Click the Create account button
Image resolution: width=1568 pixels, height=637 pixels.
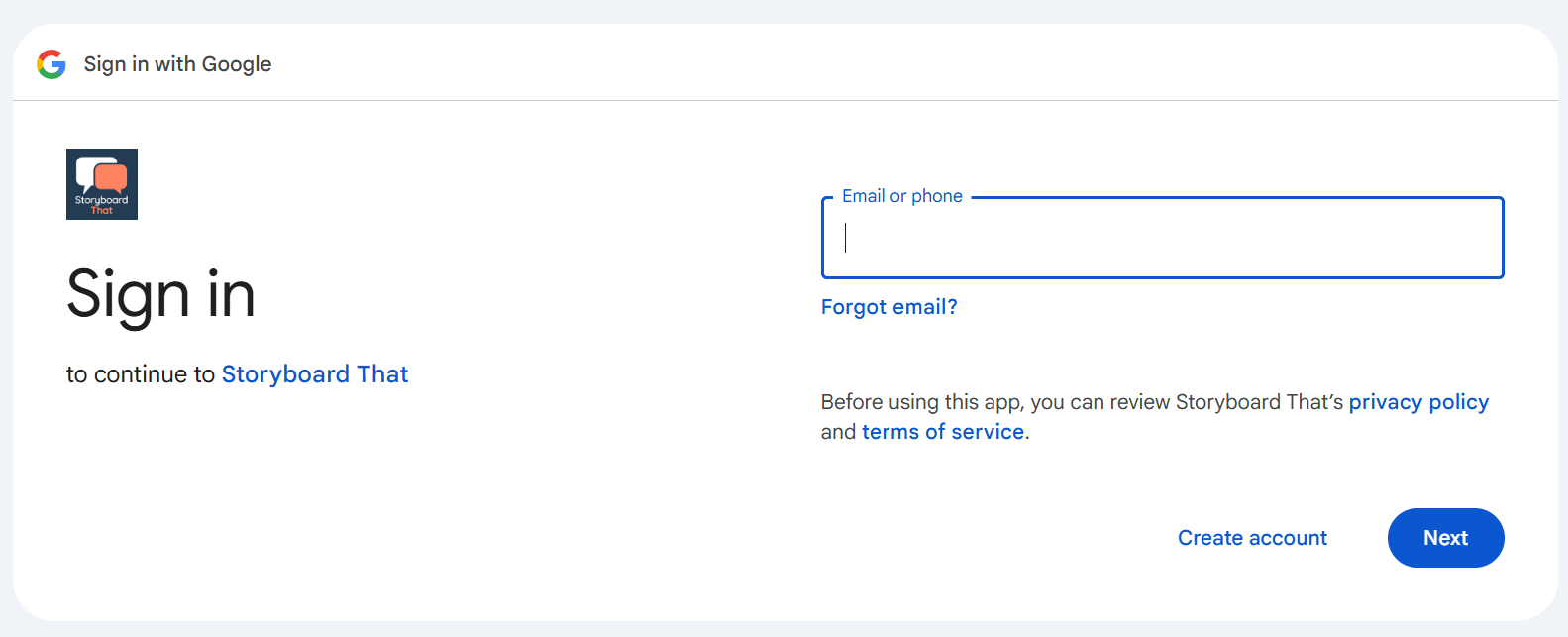pyautogui.click(x=1252, y=538)
